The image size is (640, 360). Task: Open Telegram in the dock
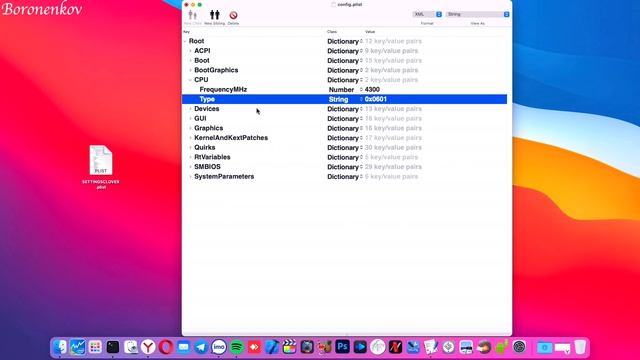201,347
